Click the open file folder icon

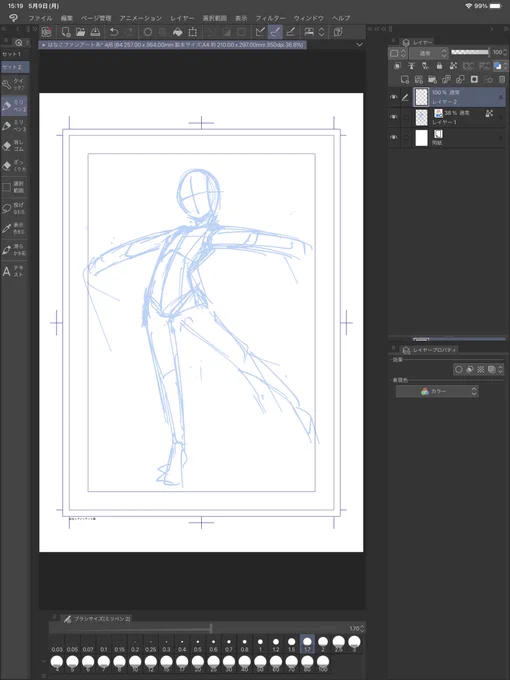[80, 32]
